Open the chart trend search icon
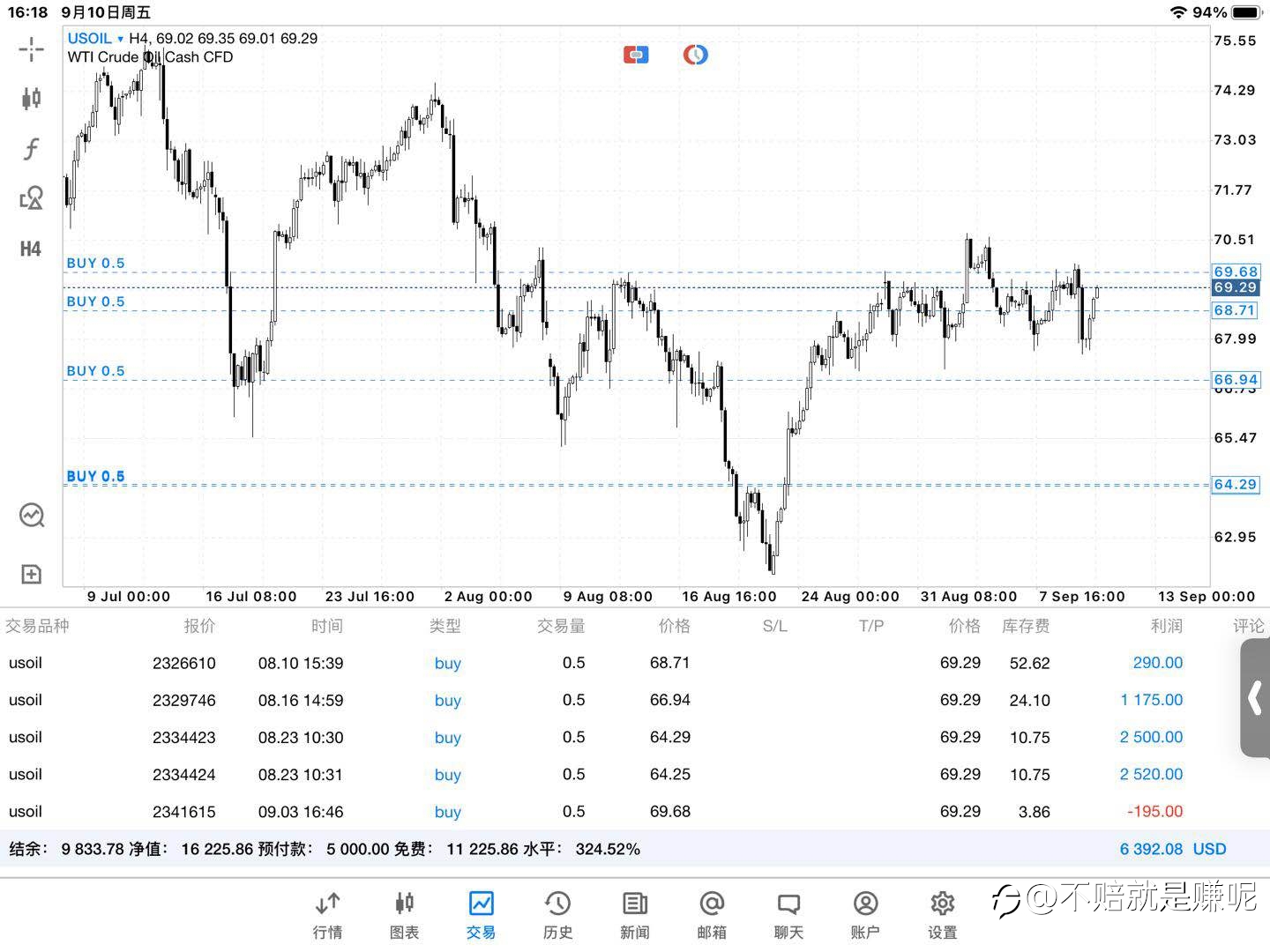 (x=32, y=515)
